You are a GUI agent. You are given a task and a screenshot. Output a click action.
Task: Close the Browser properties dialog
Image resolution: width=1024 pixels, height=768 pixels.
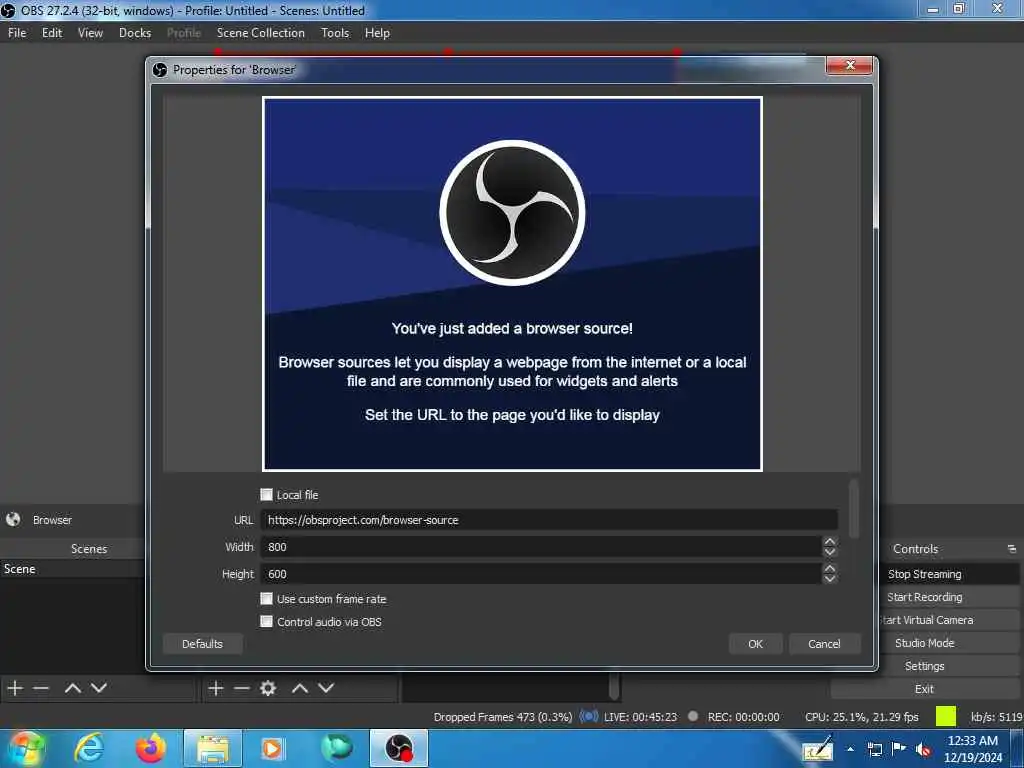click(x=849, y=65)
